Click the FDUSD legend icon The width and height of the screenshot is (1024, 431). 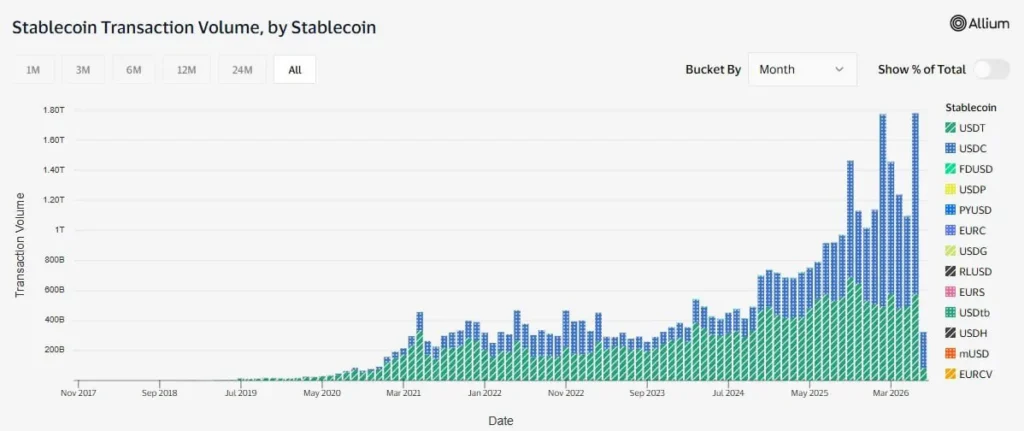coord(950,168)
